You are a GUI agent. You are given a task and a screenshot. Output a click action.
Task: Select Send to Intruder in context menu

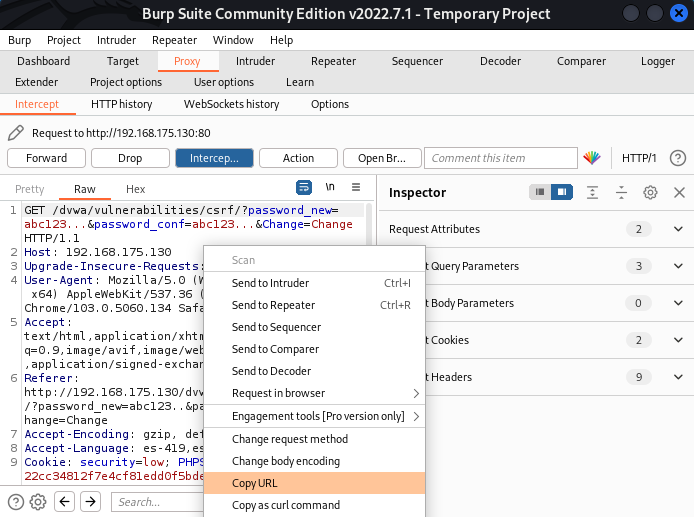click(314, 283)
